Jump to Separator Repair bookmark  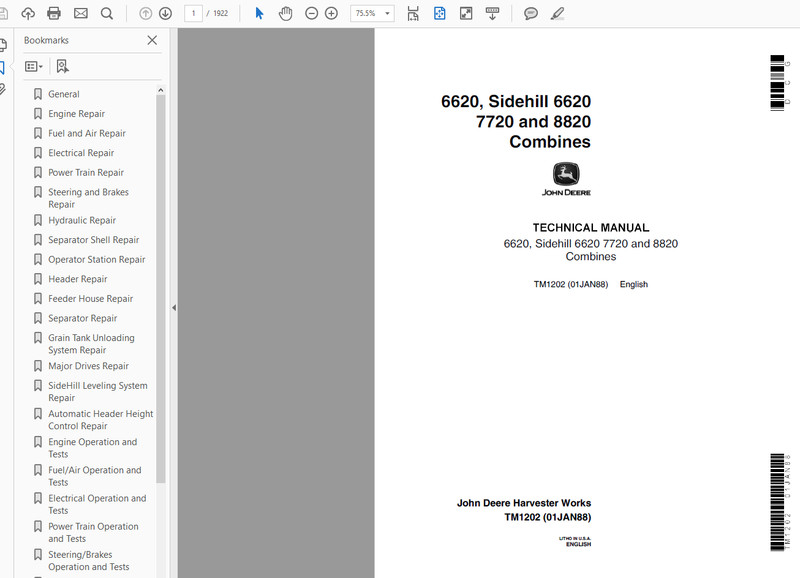[x=83, y=318]
